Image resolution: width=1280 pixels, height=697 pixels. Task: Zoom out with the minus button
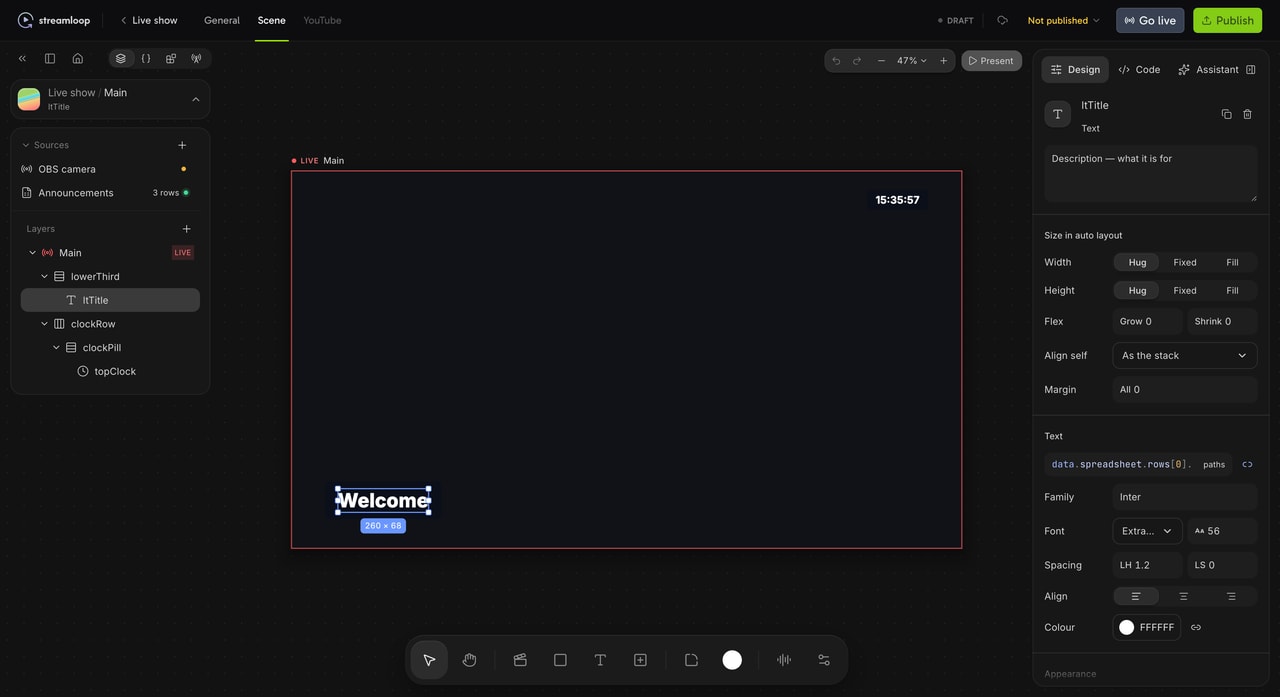click(x=881, y=61)
